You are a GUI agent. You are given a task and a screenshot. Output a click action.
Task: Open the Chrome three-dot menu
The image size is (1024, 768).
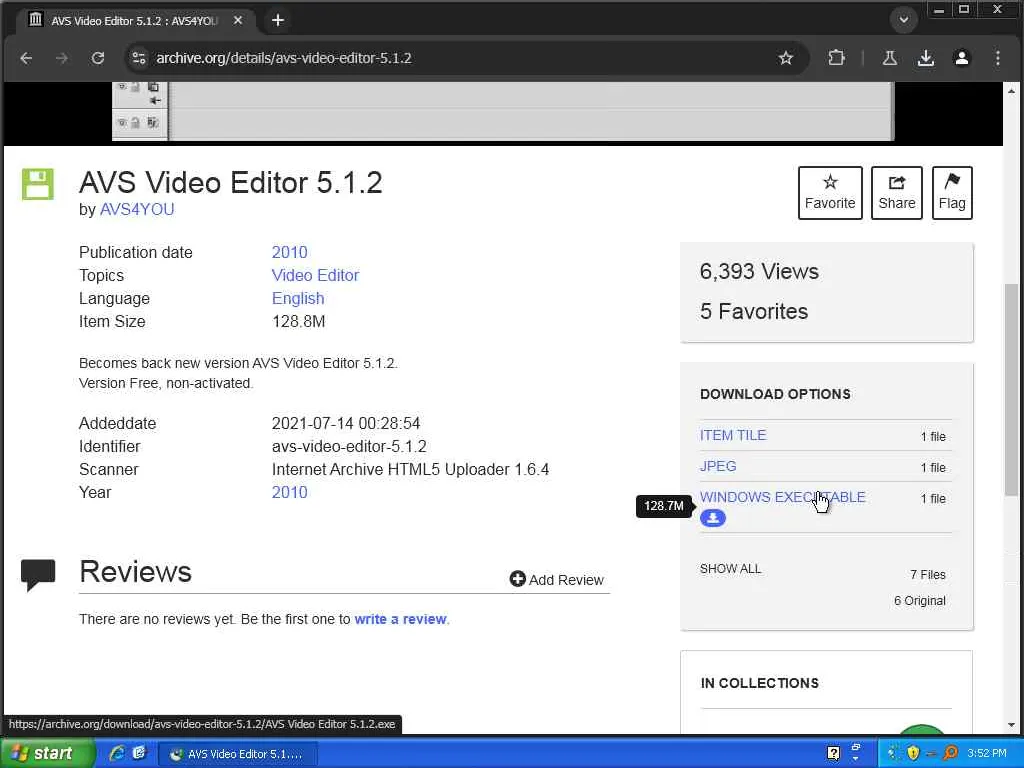pos(997,58)
